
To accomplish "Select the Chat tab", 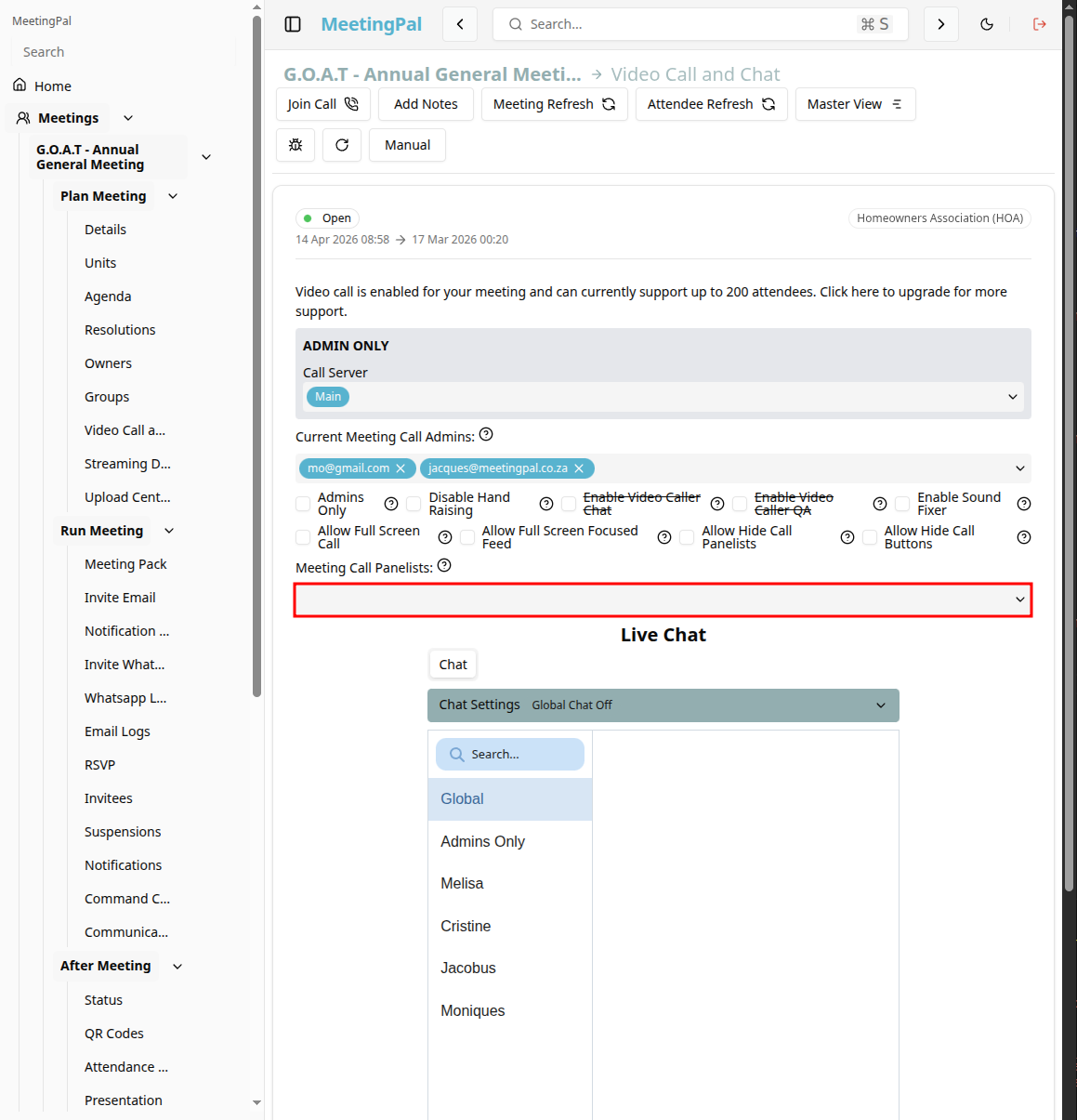I will pyautogui.click(x=453, y=665).
